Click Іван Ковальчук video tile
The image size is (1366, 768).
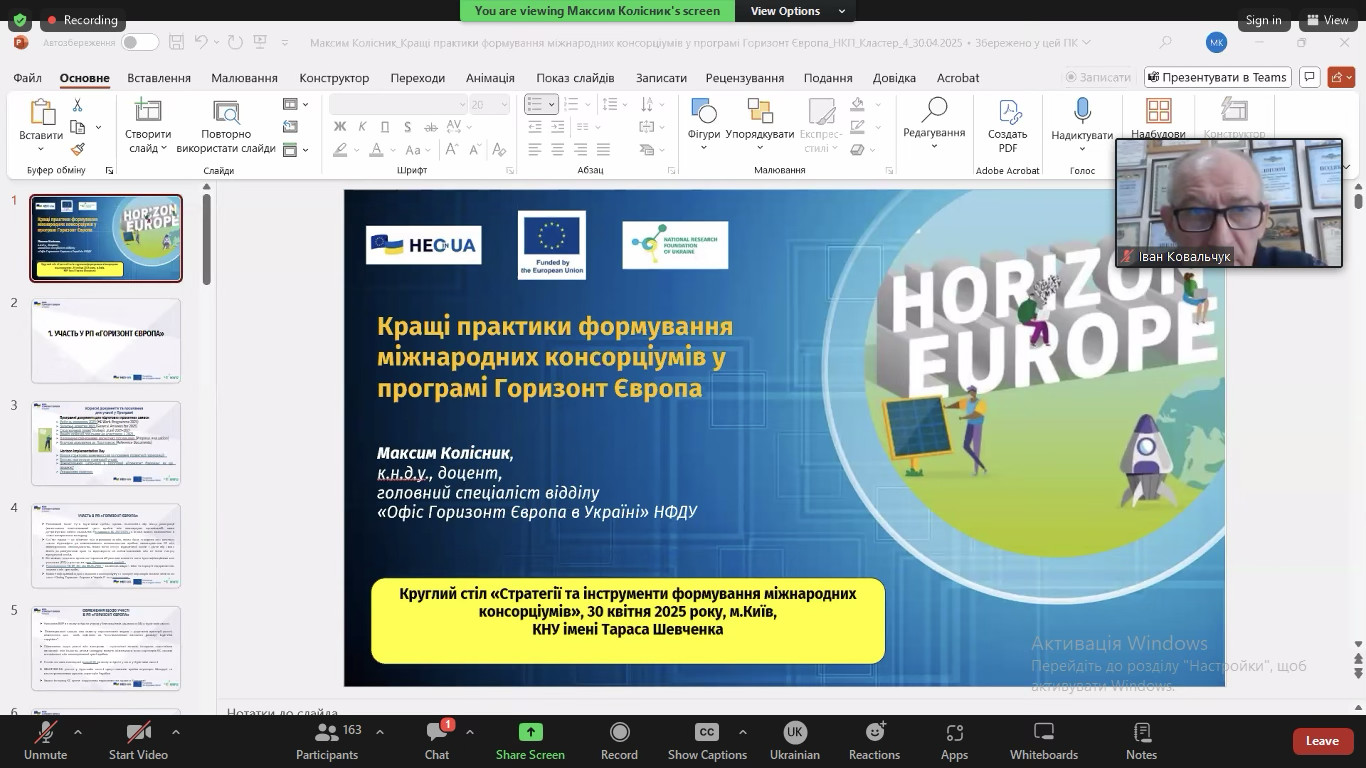[x=1229, y=203]
